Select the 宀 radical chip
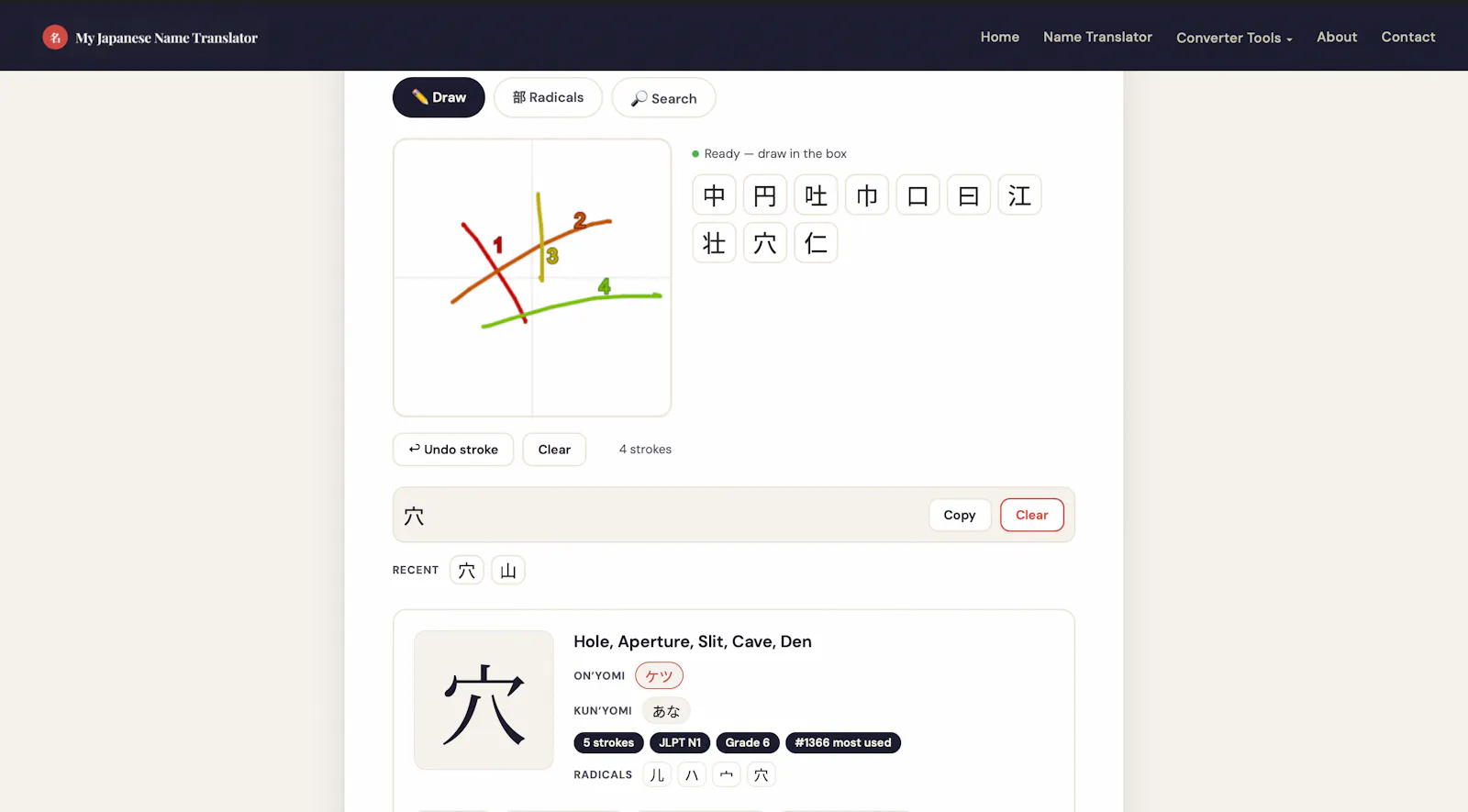The image size is (1468, 812). point(727,775)
